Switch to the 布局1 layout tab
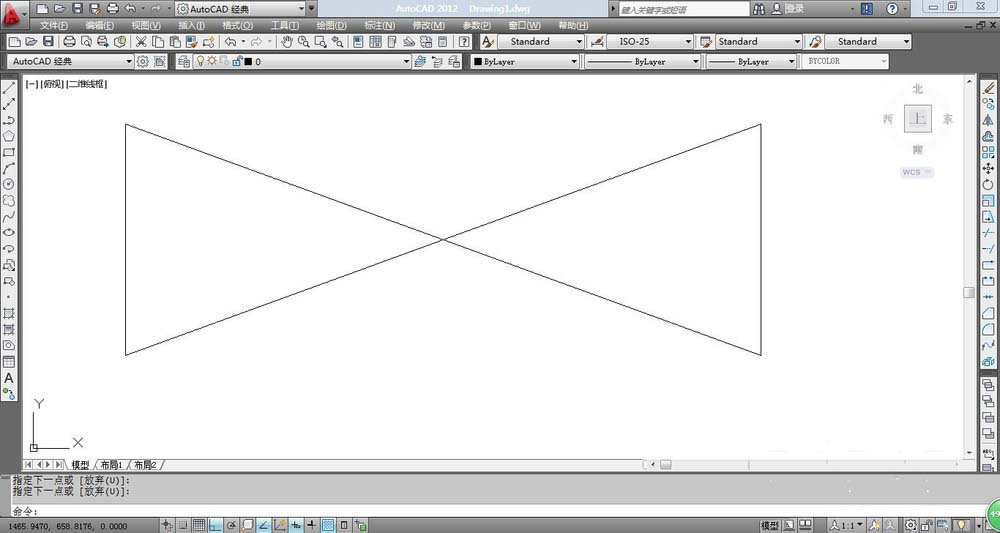1000x533 pixels. pyautogui.click(x=109, y=465)
